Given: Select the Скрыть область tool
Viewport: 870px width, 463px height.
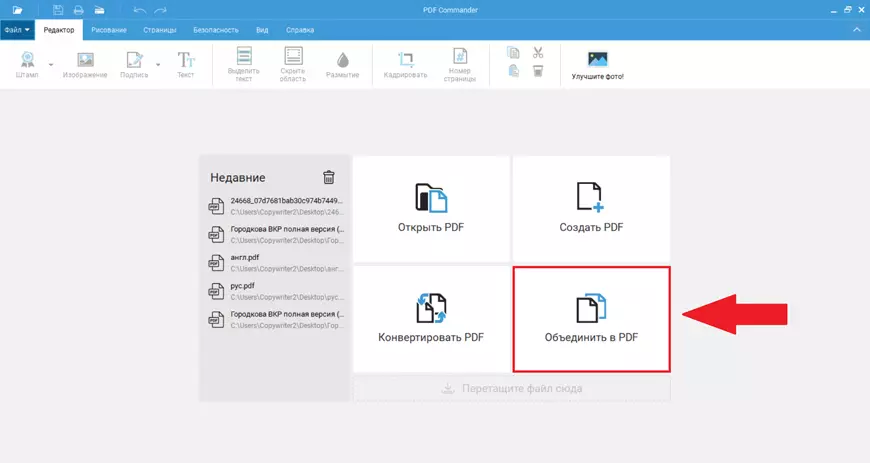Looking at the screenshot, I should click(x=293, y=64).
